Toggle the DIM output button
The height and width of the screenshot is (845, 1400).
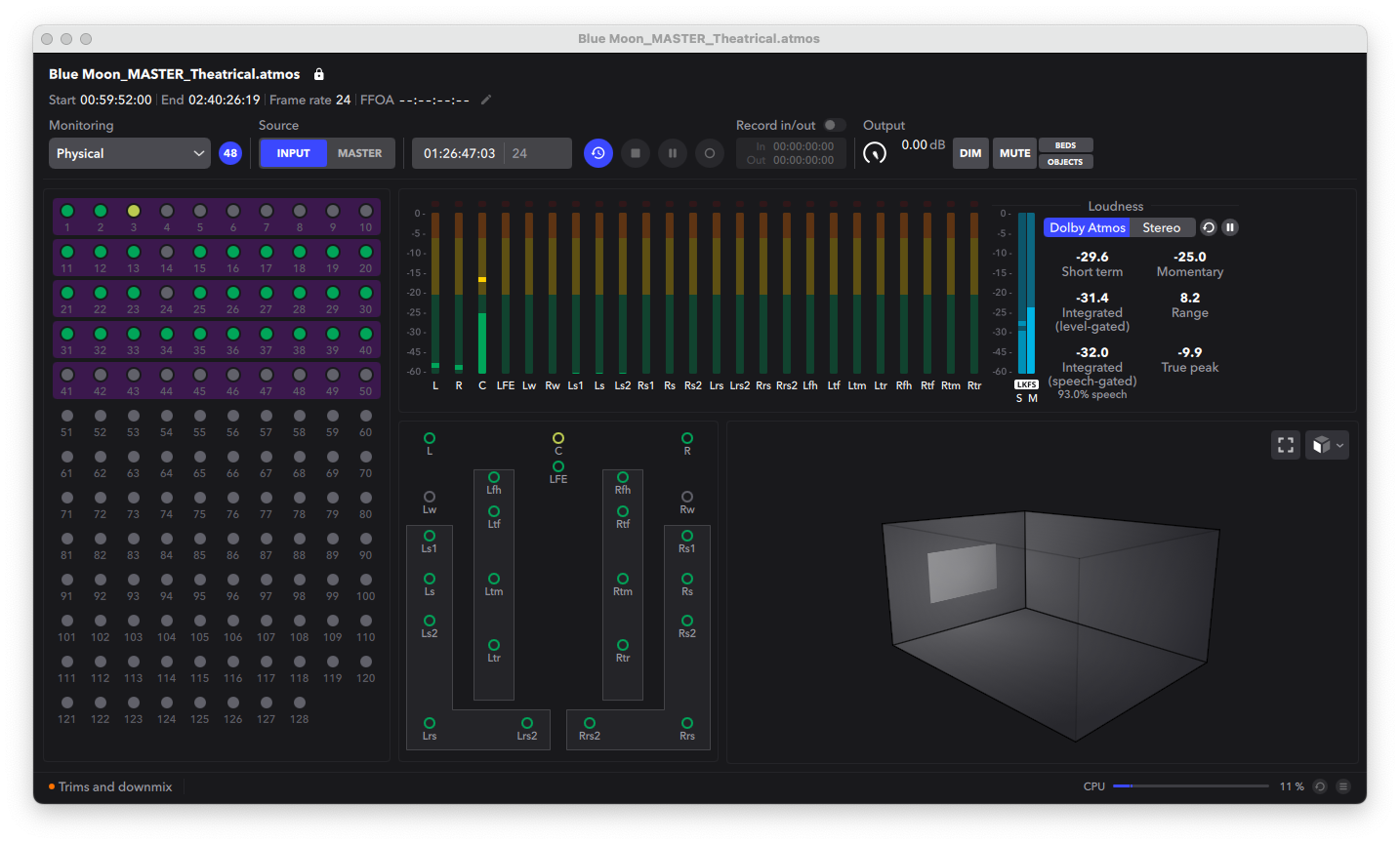[x=970, y=153]
